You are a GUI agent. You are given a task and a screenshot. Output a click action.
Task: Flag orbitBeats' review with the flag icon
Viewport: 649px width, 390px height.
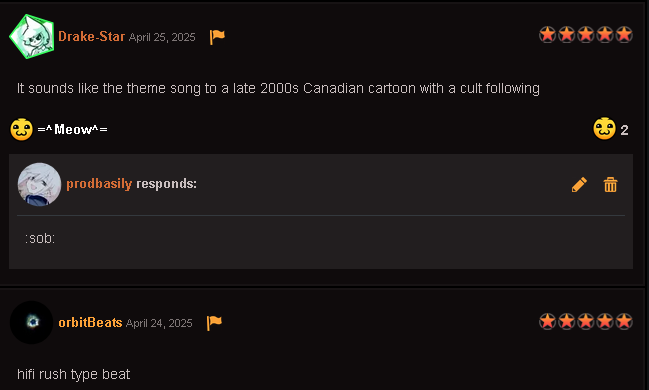[x=214, y=323]
